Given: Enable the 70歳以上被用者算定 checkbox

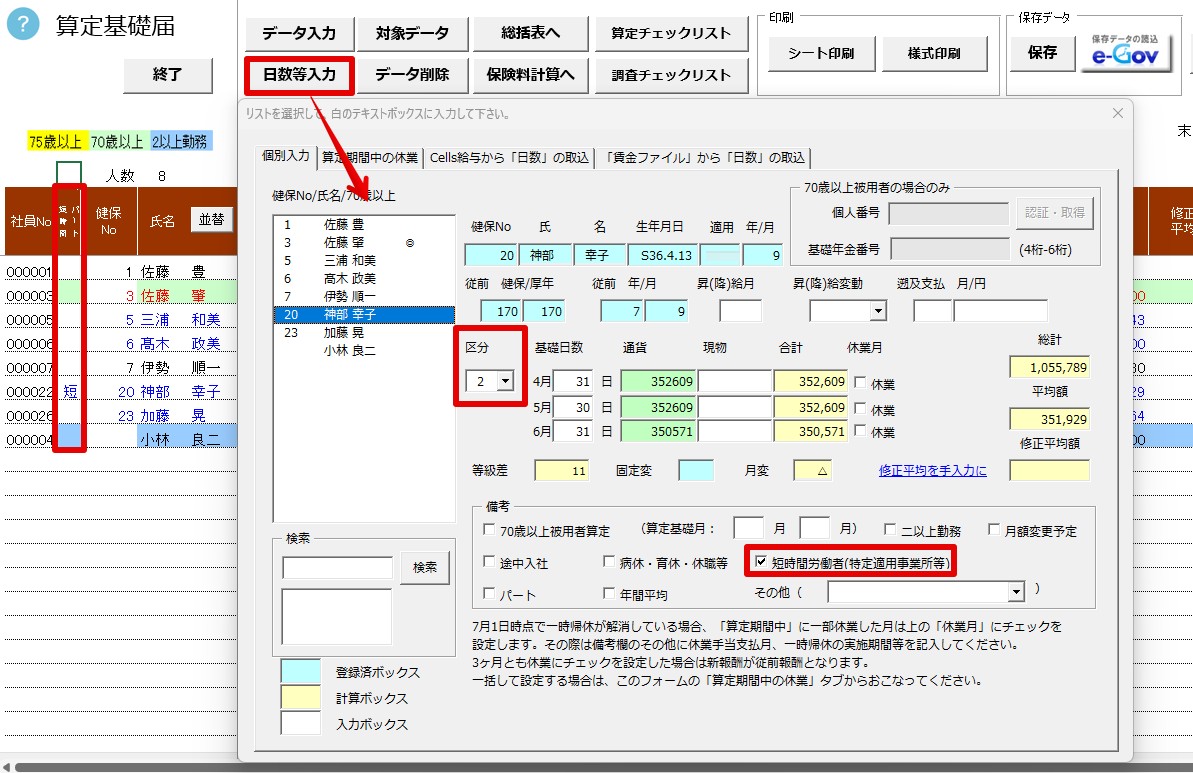Looking at the screenshot, I should pyautogui.click(x=489, y=529).
